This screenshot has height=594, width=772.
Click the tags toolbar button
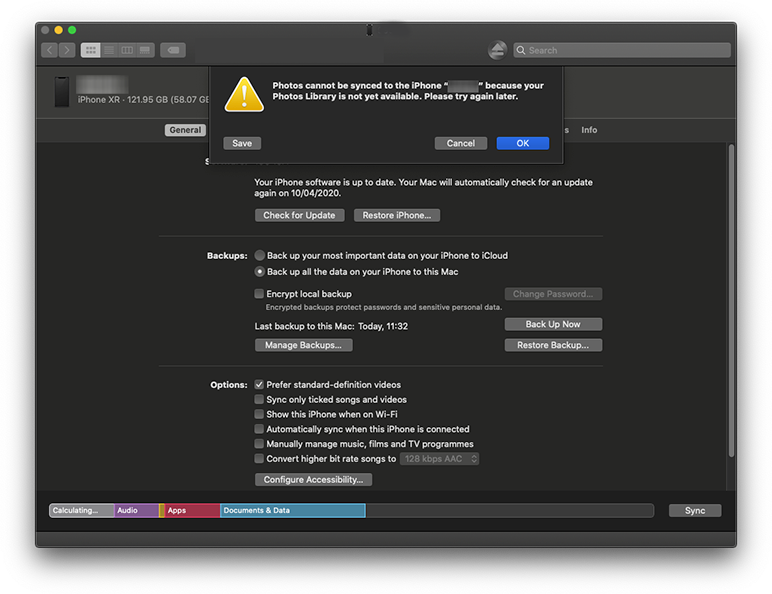click(x=173, y=50)
